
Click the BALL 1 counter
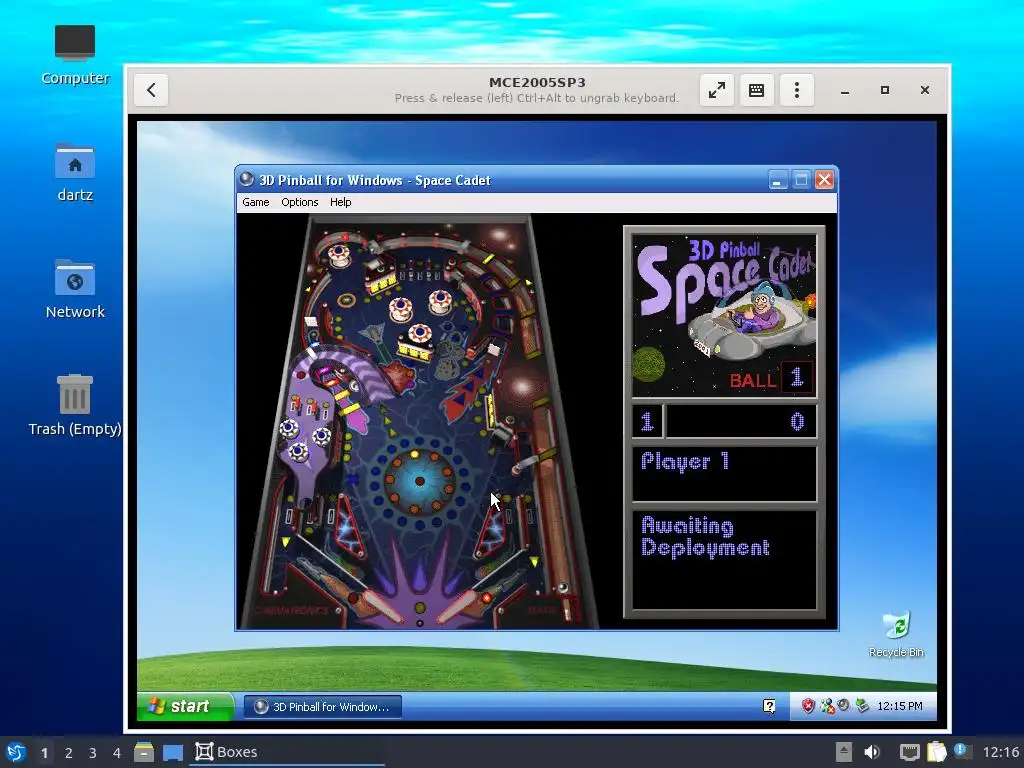[x=771, y=378]
